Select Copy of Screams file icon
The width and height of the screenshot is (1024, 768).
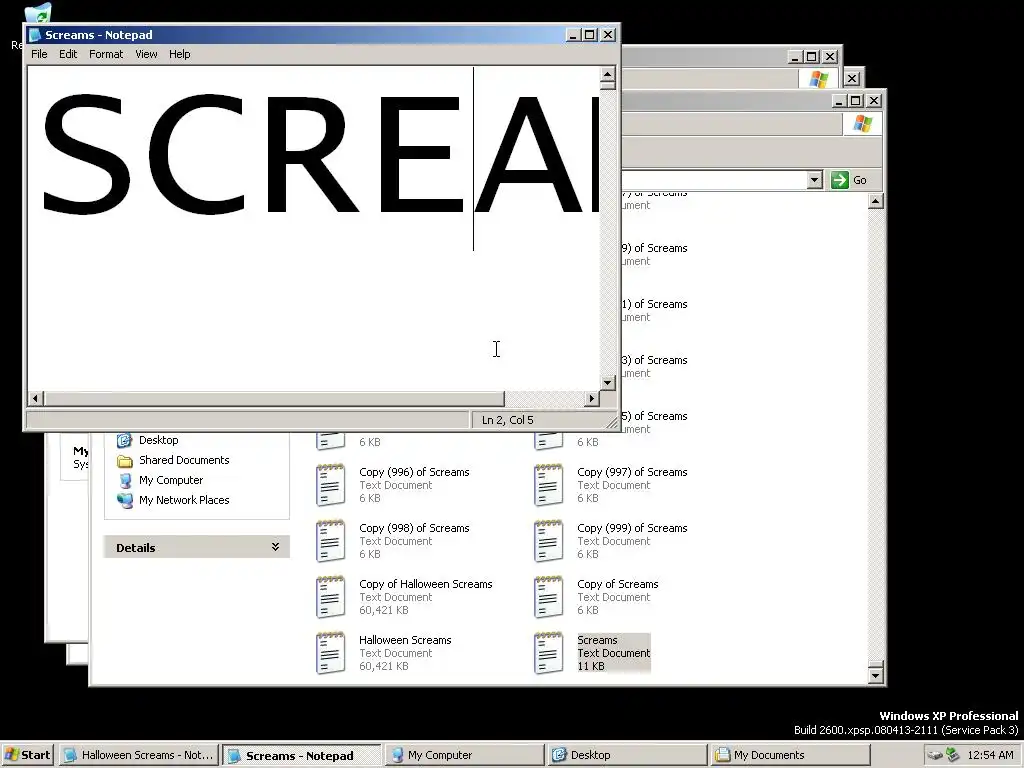click(549, 597)
